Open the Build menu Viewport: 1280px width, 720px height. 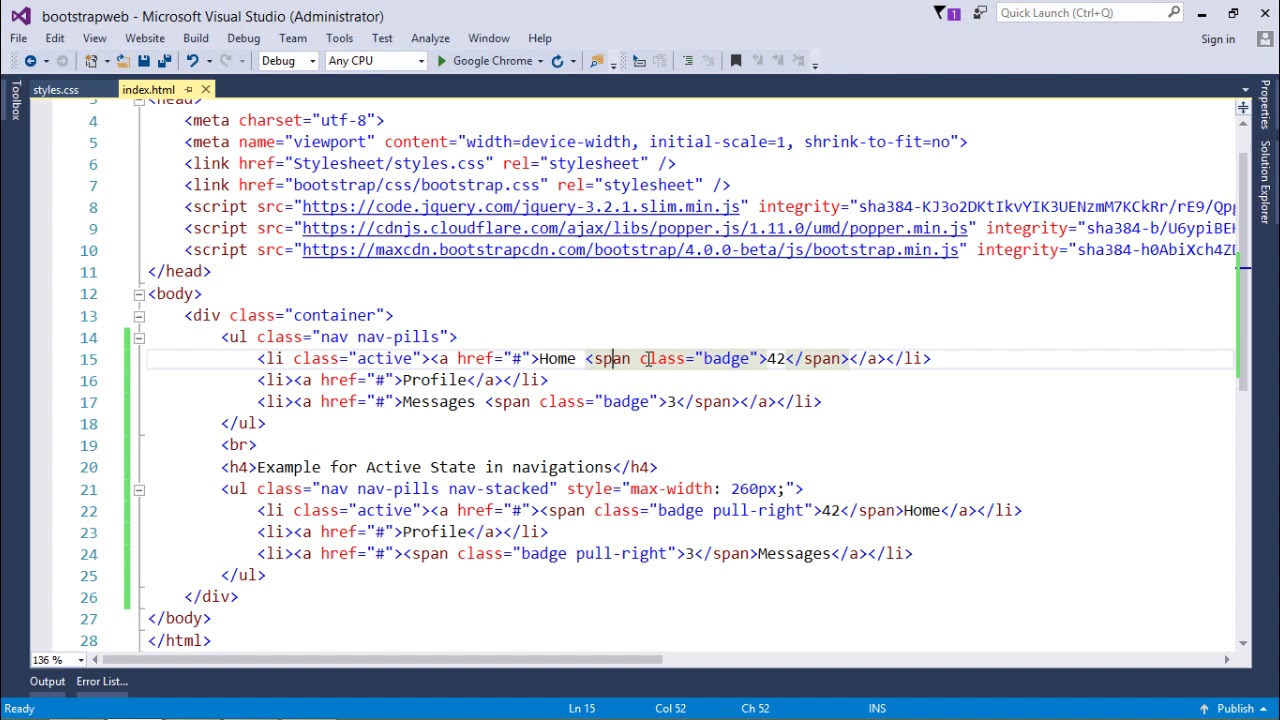[196, 38]
